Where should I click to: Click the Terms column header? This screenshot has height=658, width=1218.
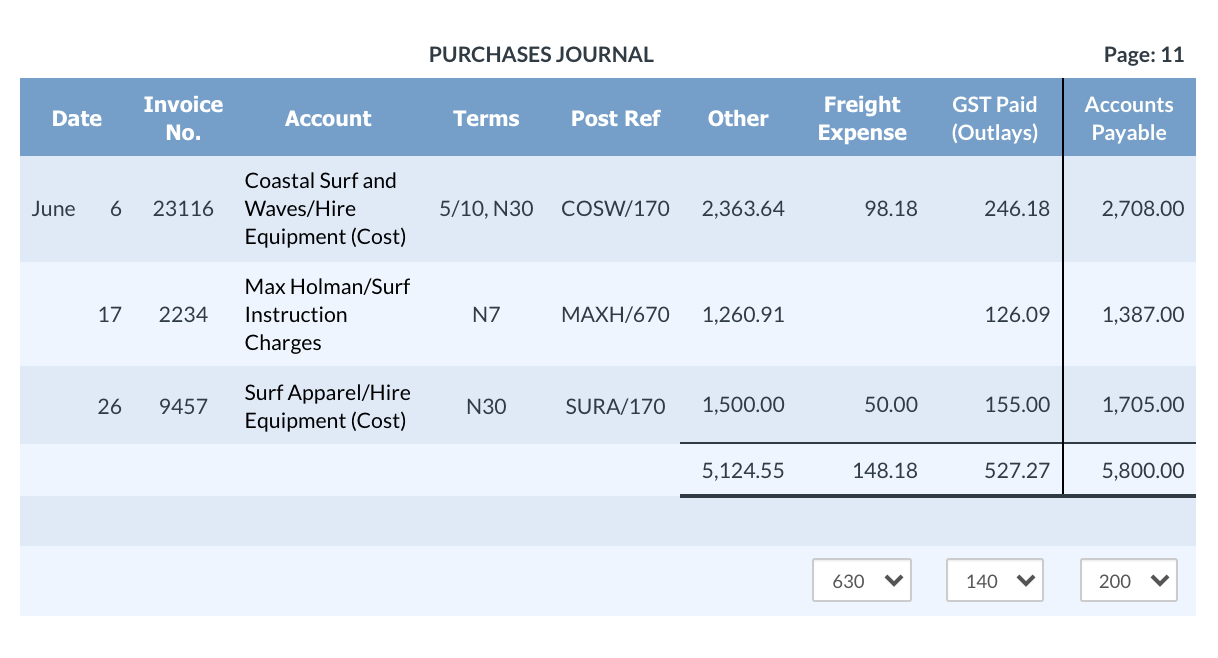[486, 118]
